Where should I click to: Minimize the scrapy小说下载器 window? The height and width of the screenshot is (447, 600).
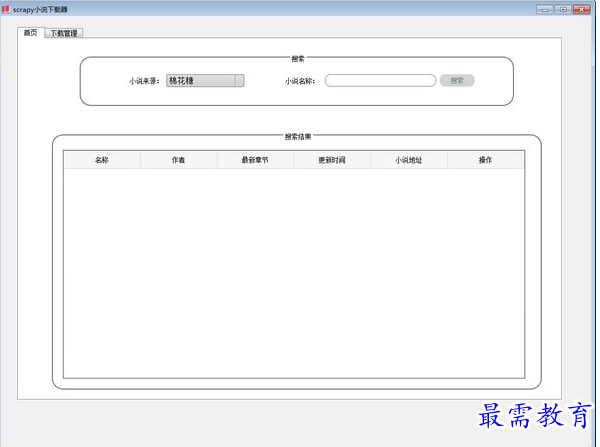coord(545,9)
